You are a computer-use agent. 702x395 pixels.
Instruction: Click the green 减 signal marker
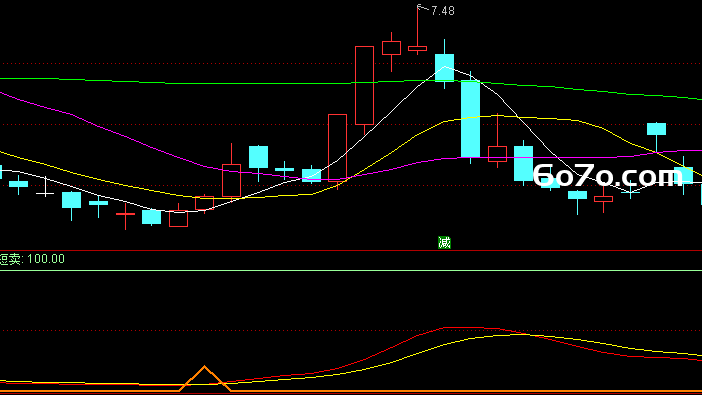pyautogui.click(x=444, y=243)
